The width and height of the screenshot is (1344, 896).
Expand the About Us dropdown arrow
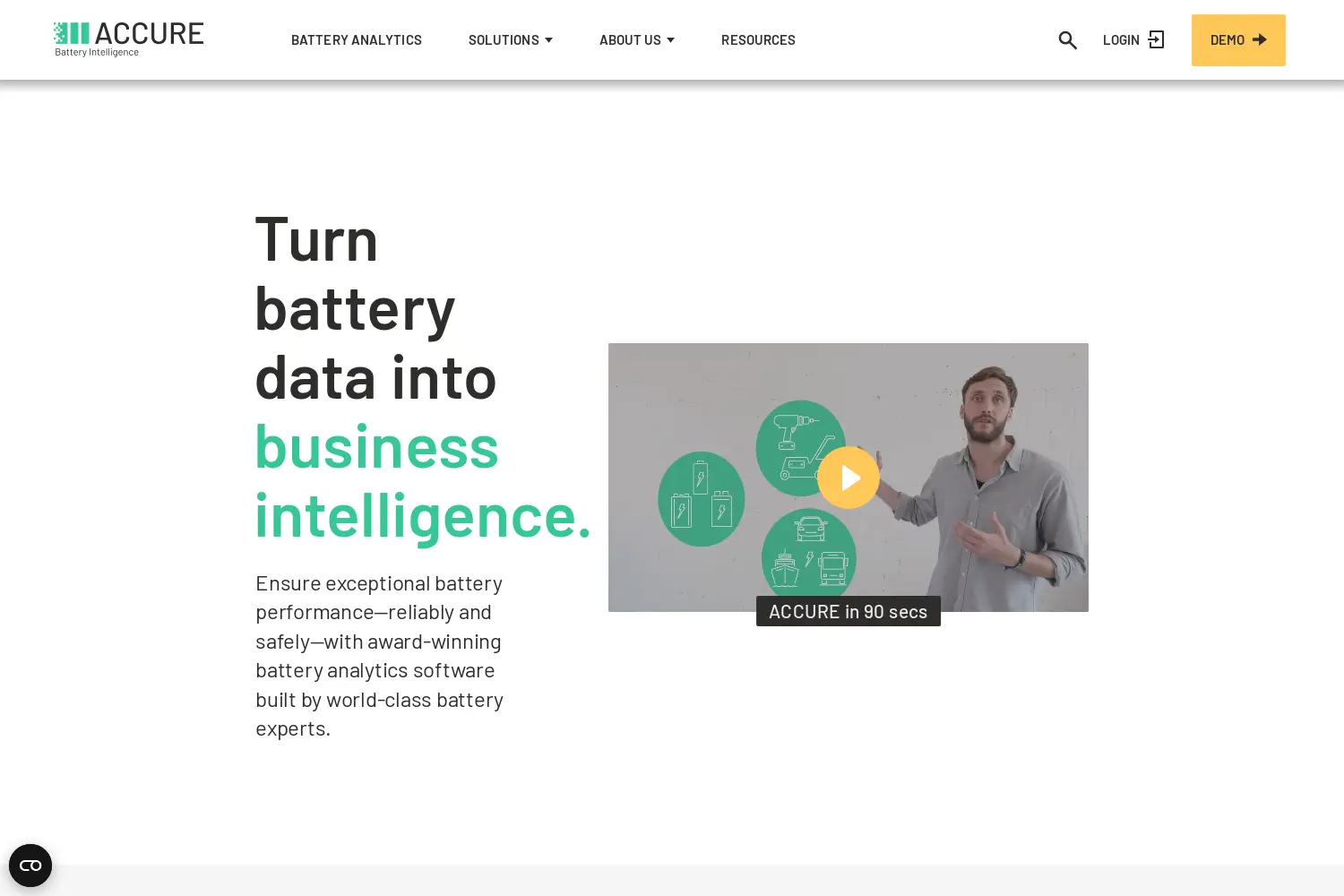point(670,40)
